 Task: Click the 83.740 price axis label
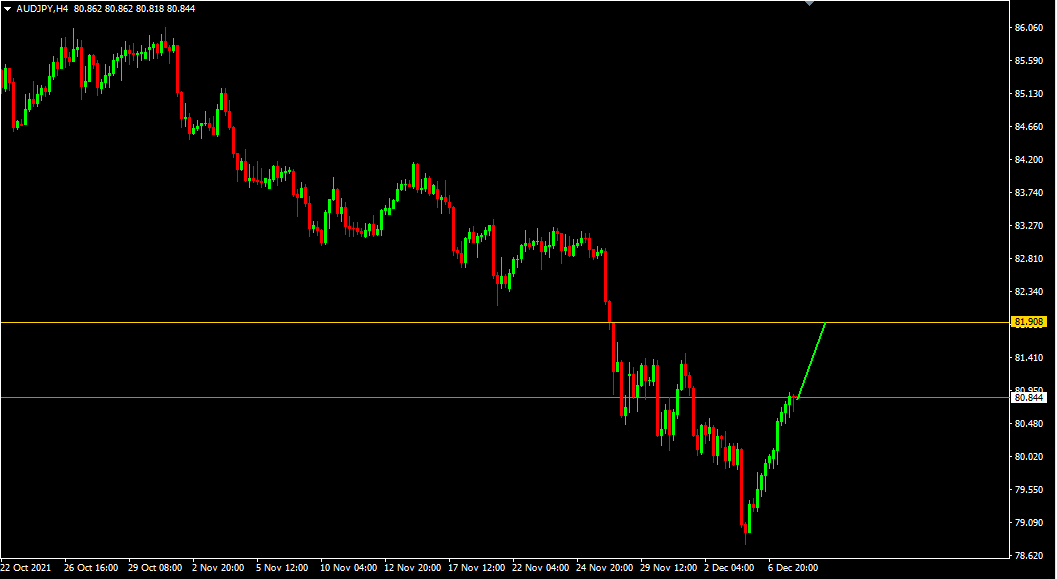[x=1029, y=193]
